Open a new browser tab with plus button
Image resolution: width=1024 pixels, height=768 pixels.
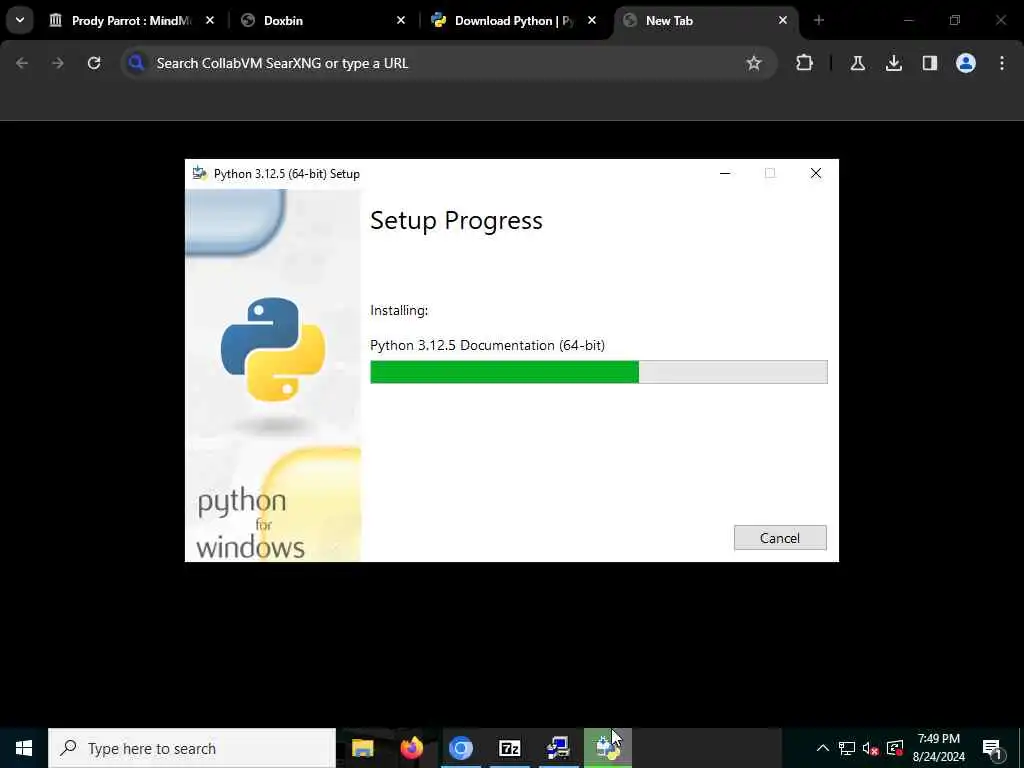point(819,21)
